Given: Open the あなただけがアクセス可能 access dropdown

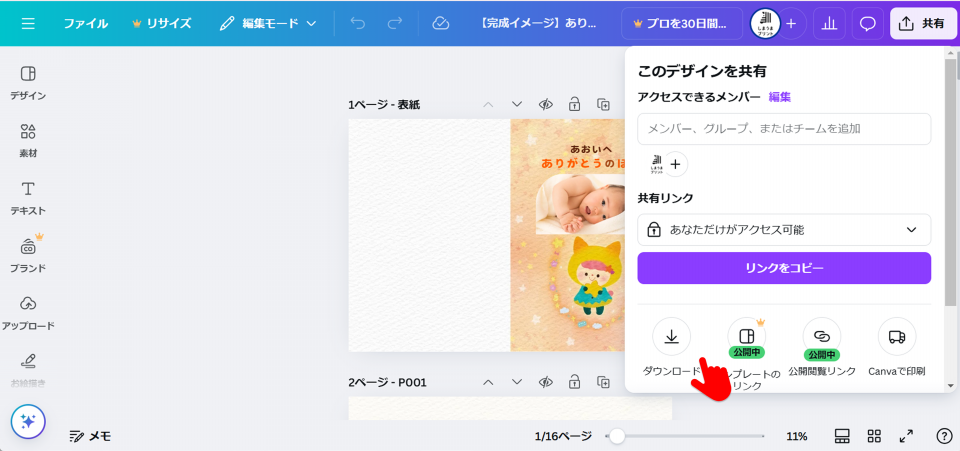Looking at the screenshot, I should tap(784, 230).
